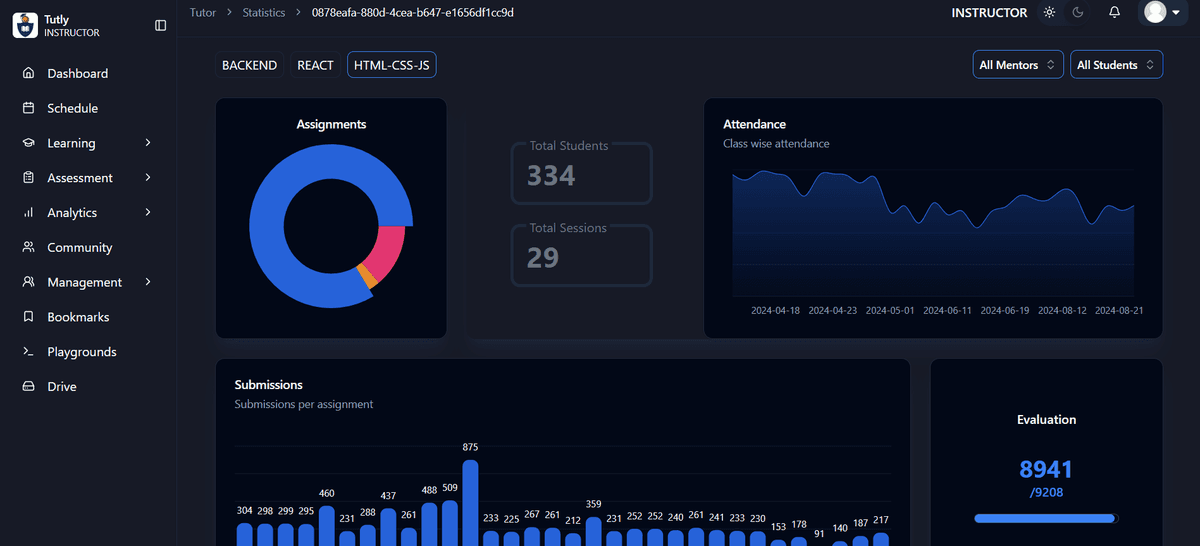Click the submissions bar labeled 460
Screen dimensions: 1200x546
coord(327,525)
